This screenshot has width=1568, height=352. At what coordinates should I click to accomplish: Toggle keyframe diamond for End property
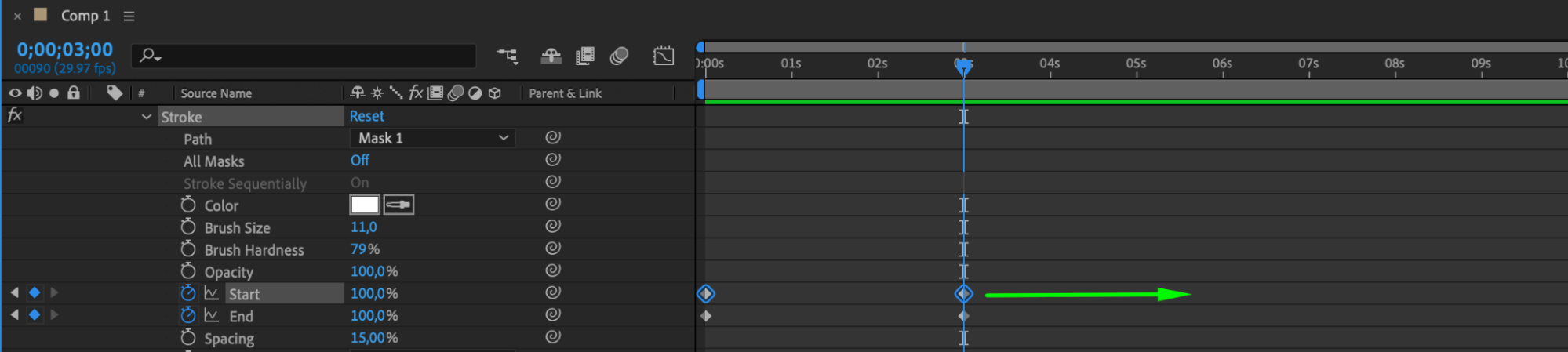pos(35,315)
